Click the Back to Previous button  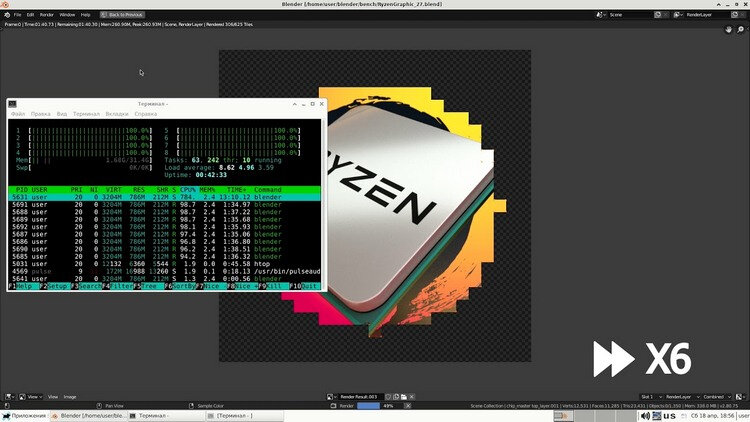pos(122,15)
